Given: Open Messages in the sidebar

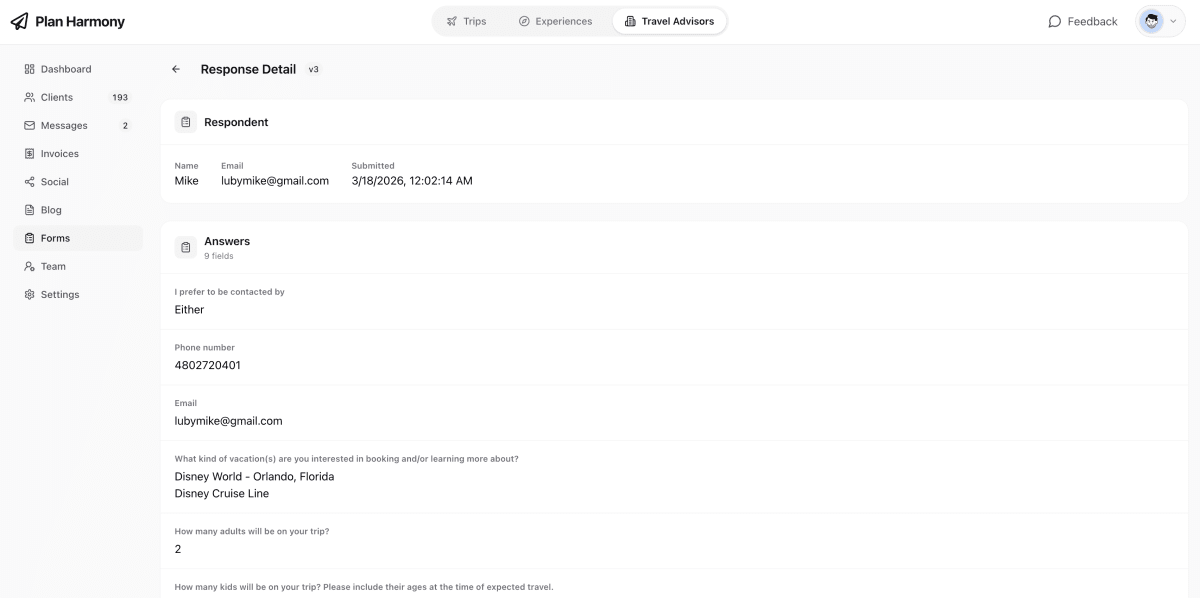Looking at the screenshot, I should coord(78,125).
